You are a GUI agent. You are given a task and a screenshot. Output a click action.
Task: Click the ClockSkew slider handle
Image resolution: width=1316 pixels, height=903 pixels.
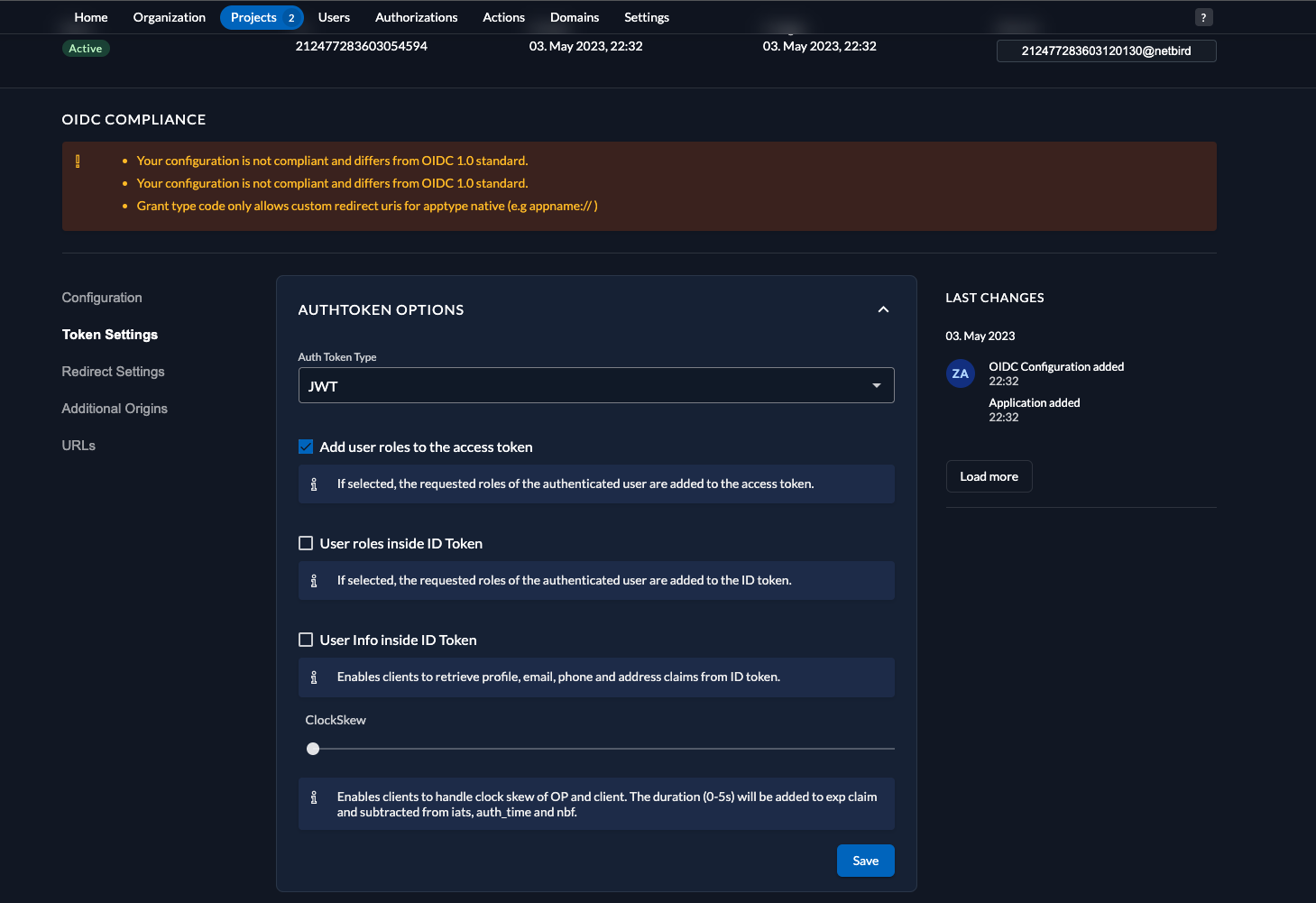click(313, 749)
